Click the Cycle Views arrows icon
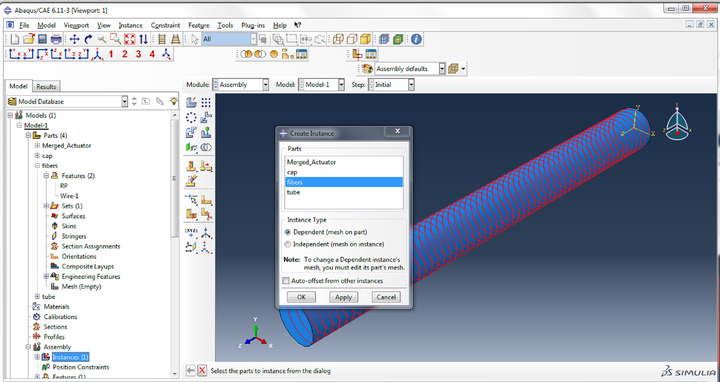Image resolution: width=720 pixels, height=382 pixels. coord(143,39)
